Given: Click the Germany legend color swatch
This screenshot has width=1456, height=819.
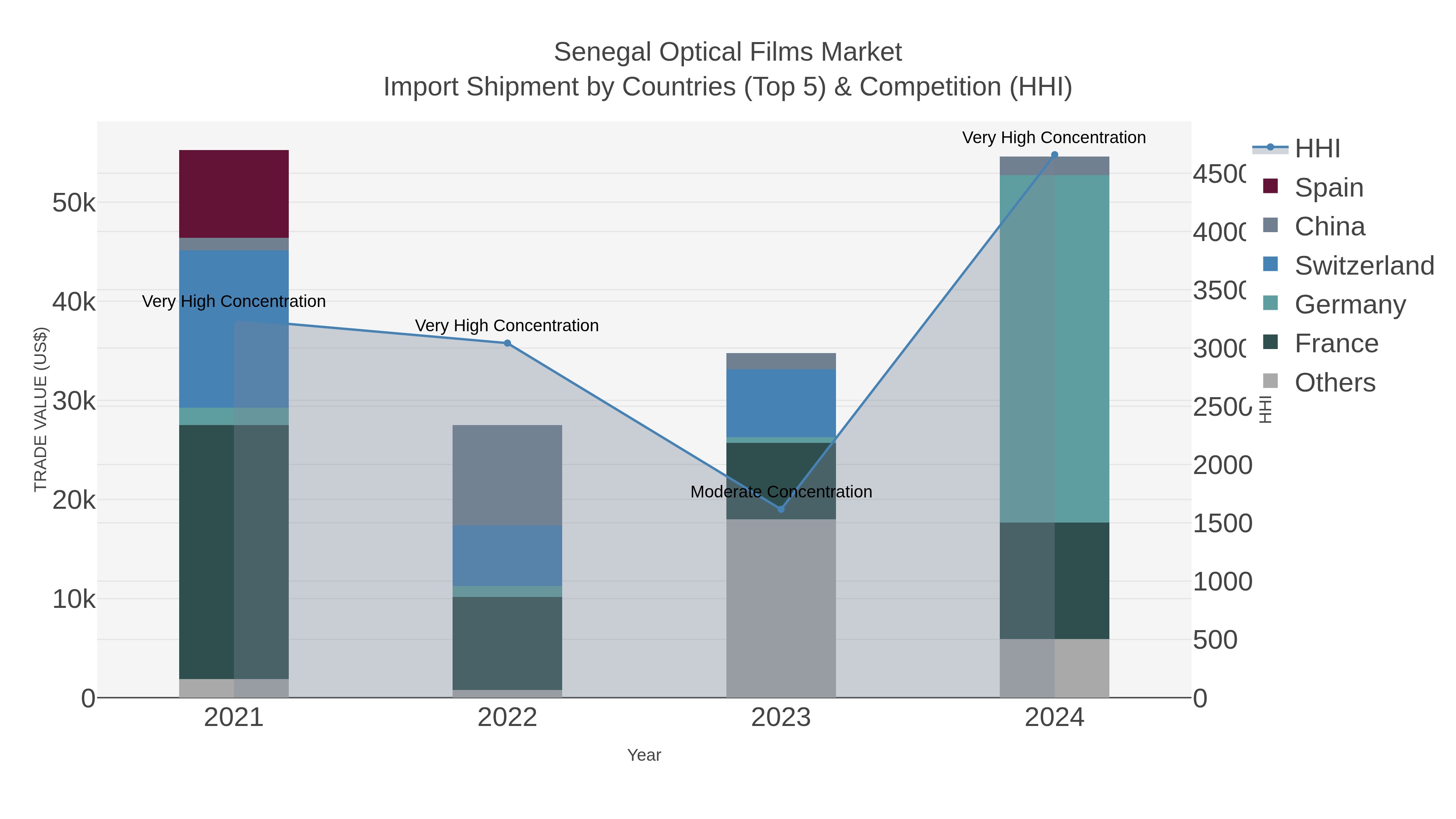Looking at the screenshot, I should (1270, 303).
